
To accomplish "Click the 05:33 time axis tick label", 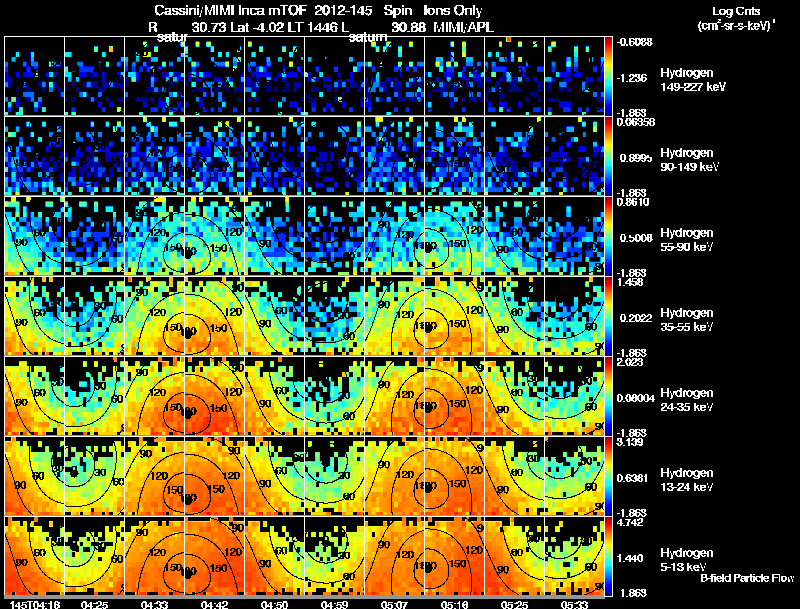I will [574, 605].
